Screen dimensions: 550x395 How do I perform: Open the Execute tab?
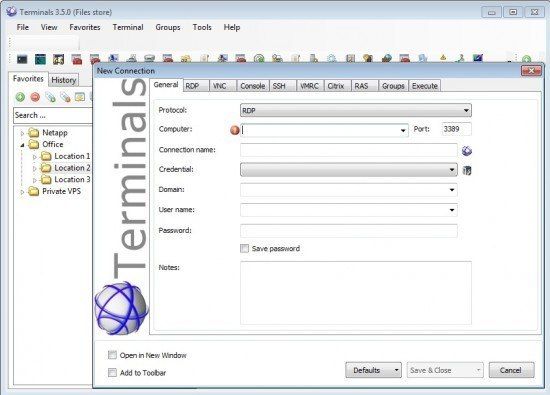pos(424,86)
